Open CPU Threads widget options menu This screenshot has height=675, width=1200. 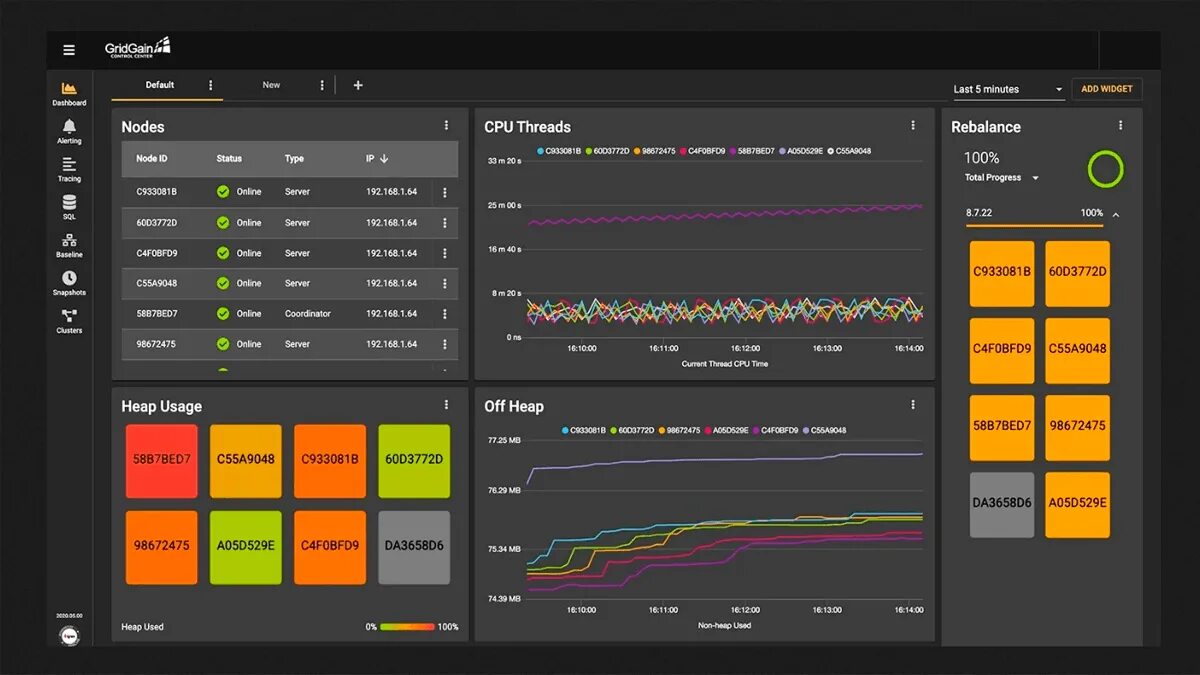pyautogui.click(x=912, y=126)
